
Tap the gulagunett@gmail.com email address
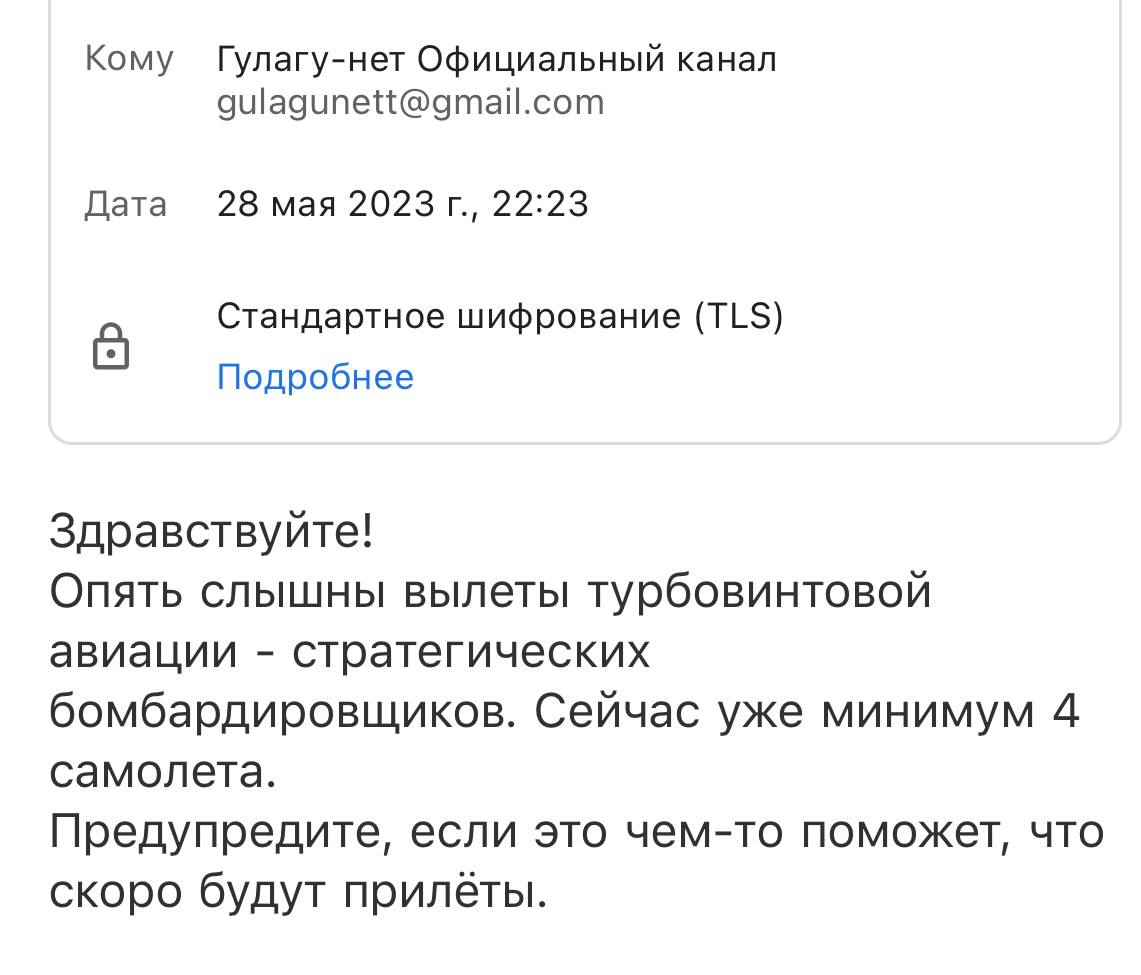[x=410, y=102]
